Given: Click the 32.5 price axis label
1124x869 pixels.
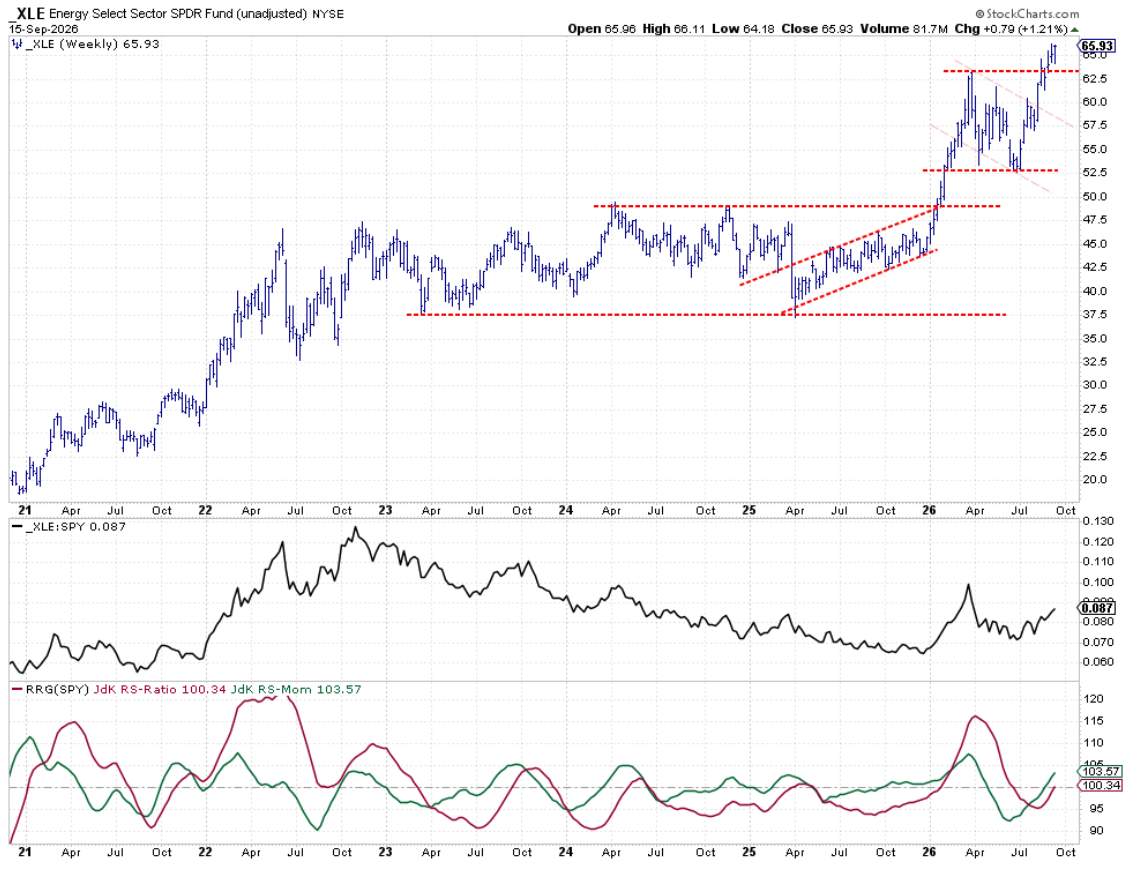Looking at the screenshot, I should coord(1095,362).
